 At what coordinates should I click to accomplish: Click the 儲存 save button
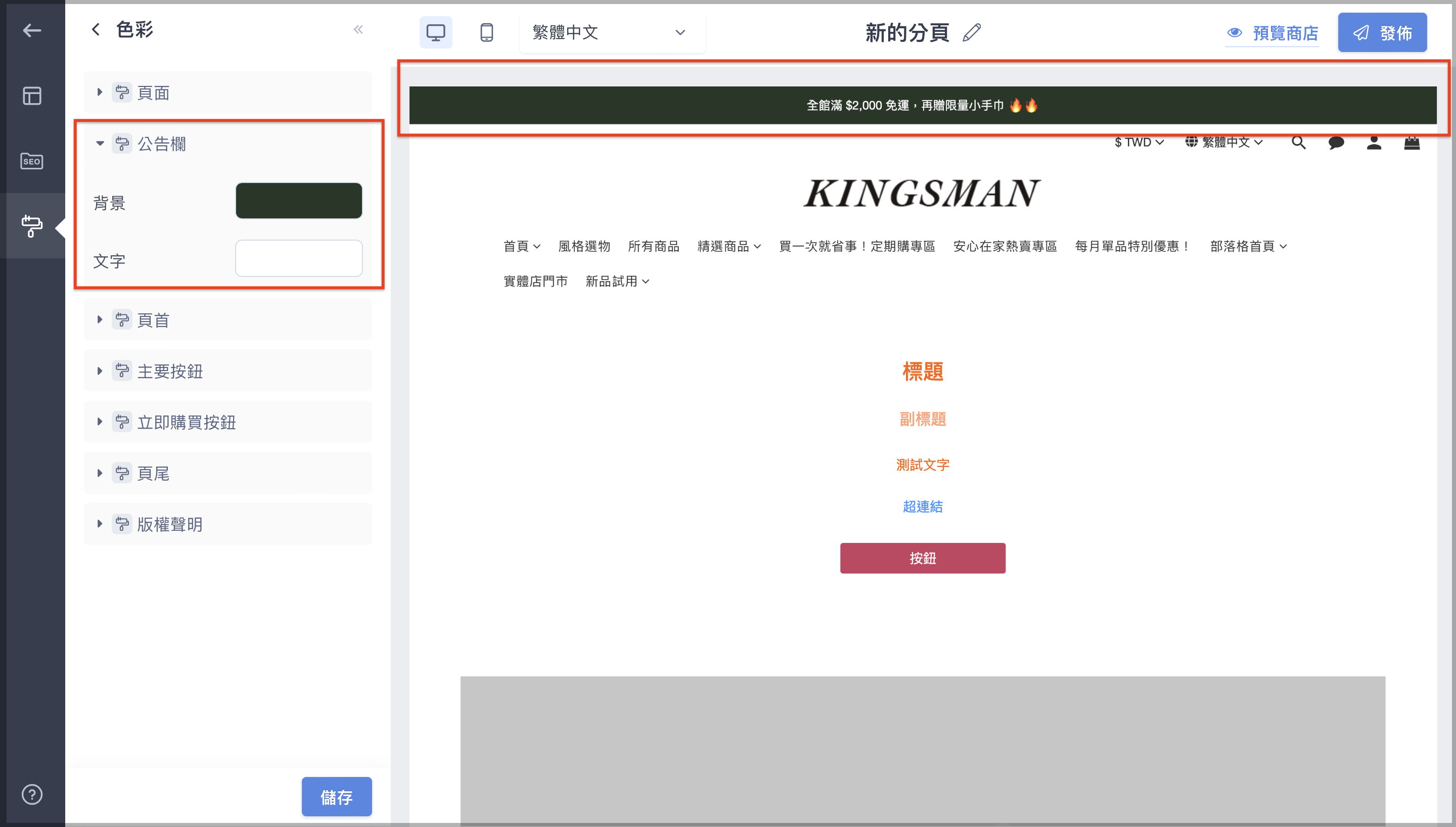tap(337, 796)
